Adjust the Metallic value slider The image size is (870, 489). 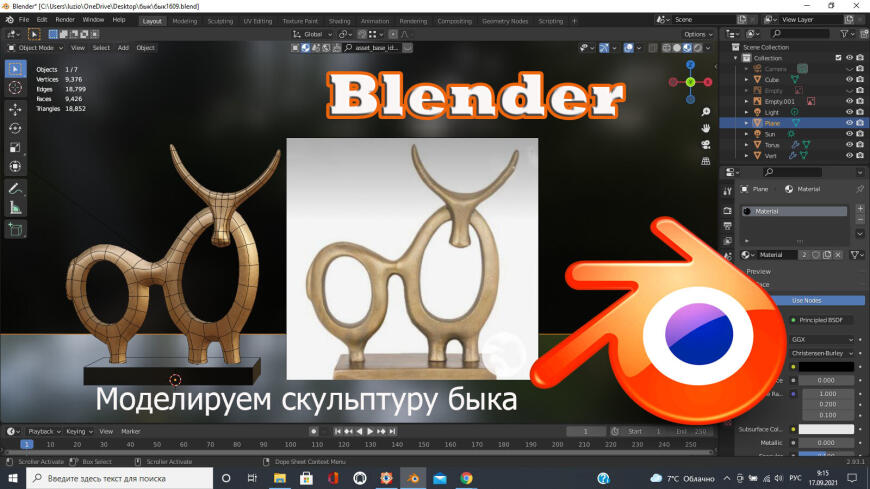coord(826,443)
